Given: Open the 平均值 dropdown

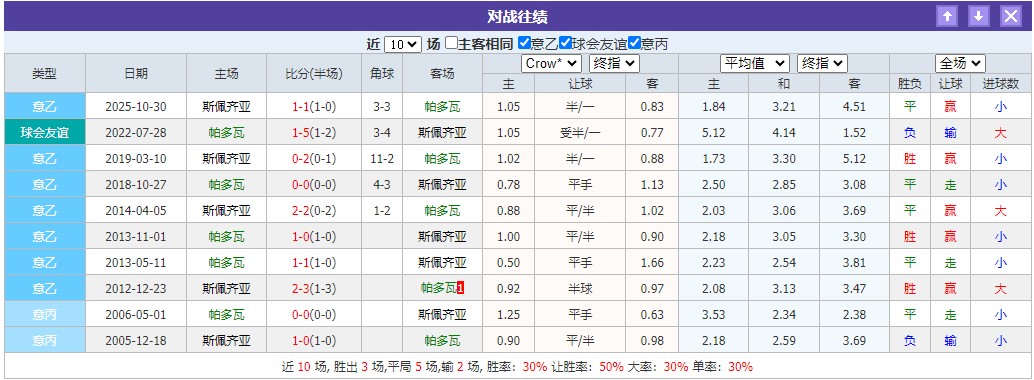Looking at the screenshot, I should pyautogui.click(x=754, y=63).
